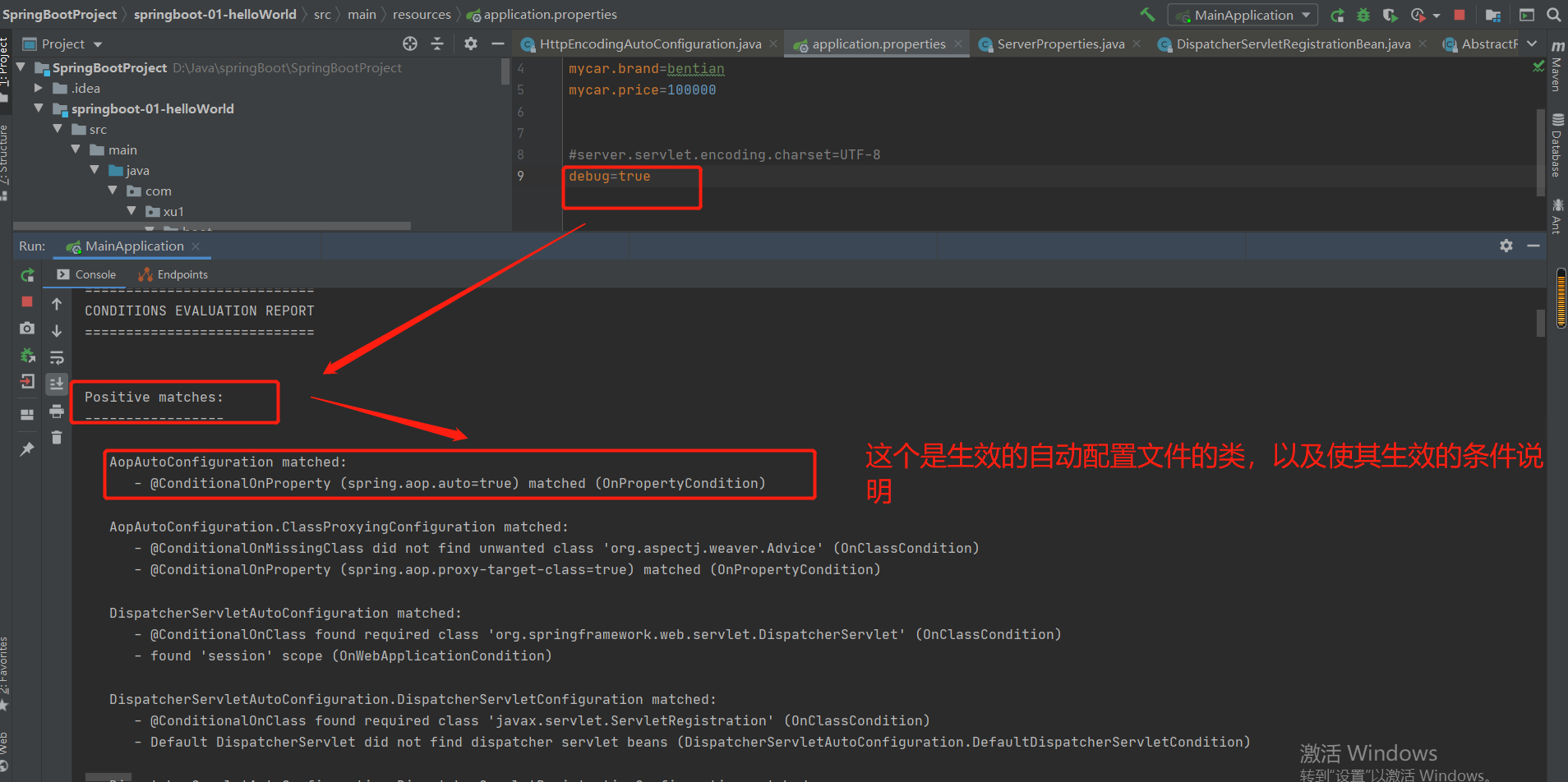Rerun application in Run panel
This screenshot has height=782, width=1568.
pos(27,275)
